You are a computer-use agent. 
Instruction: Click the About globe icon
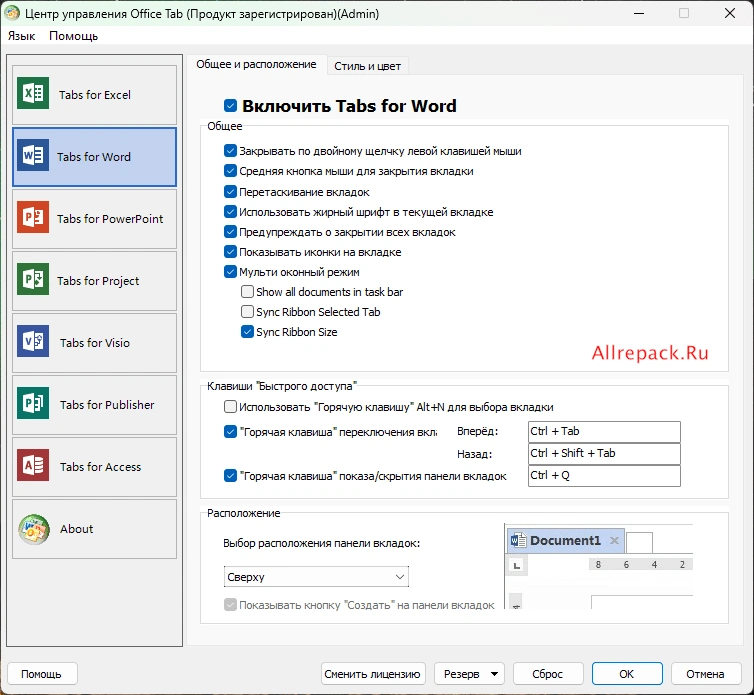34,529
